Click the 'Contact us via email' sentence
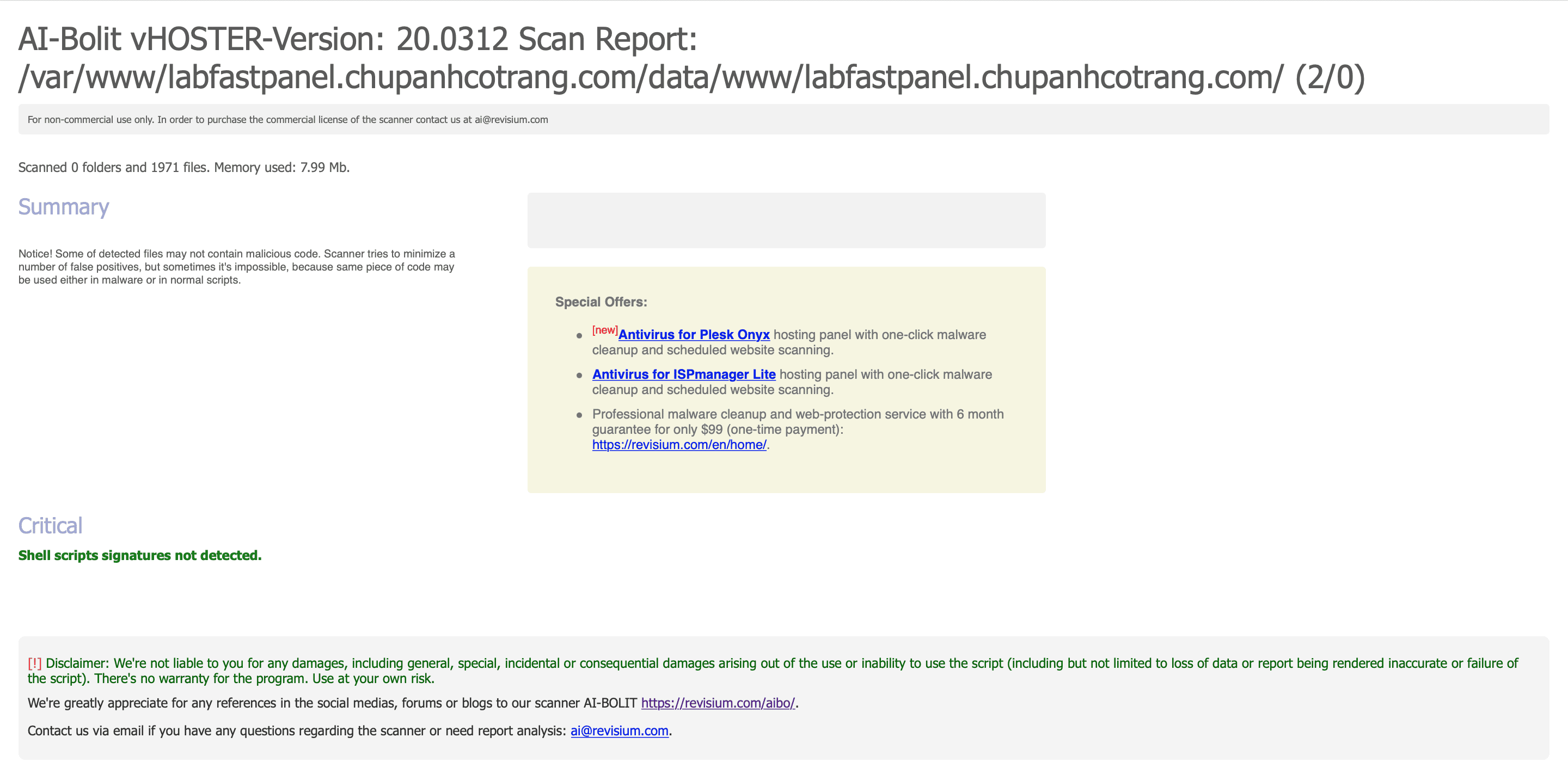 click(x=350, y=730)
